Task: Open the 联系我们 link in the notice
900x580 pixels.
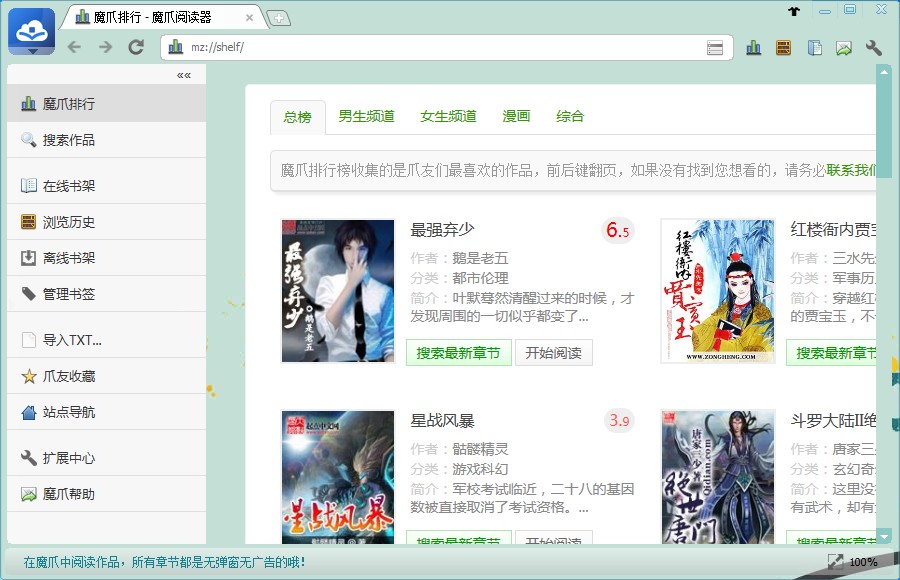Action: (x=849, y=168)
